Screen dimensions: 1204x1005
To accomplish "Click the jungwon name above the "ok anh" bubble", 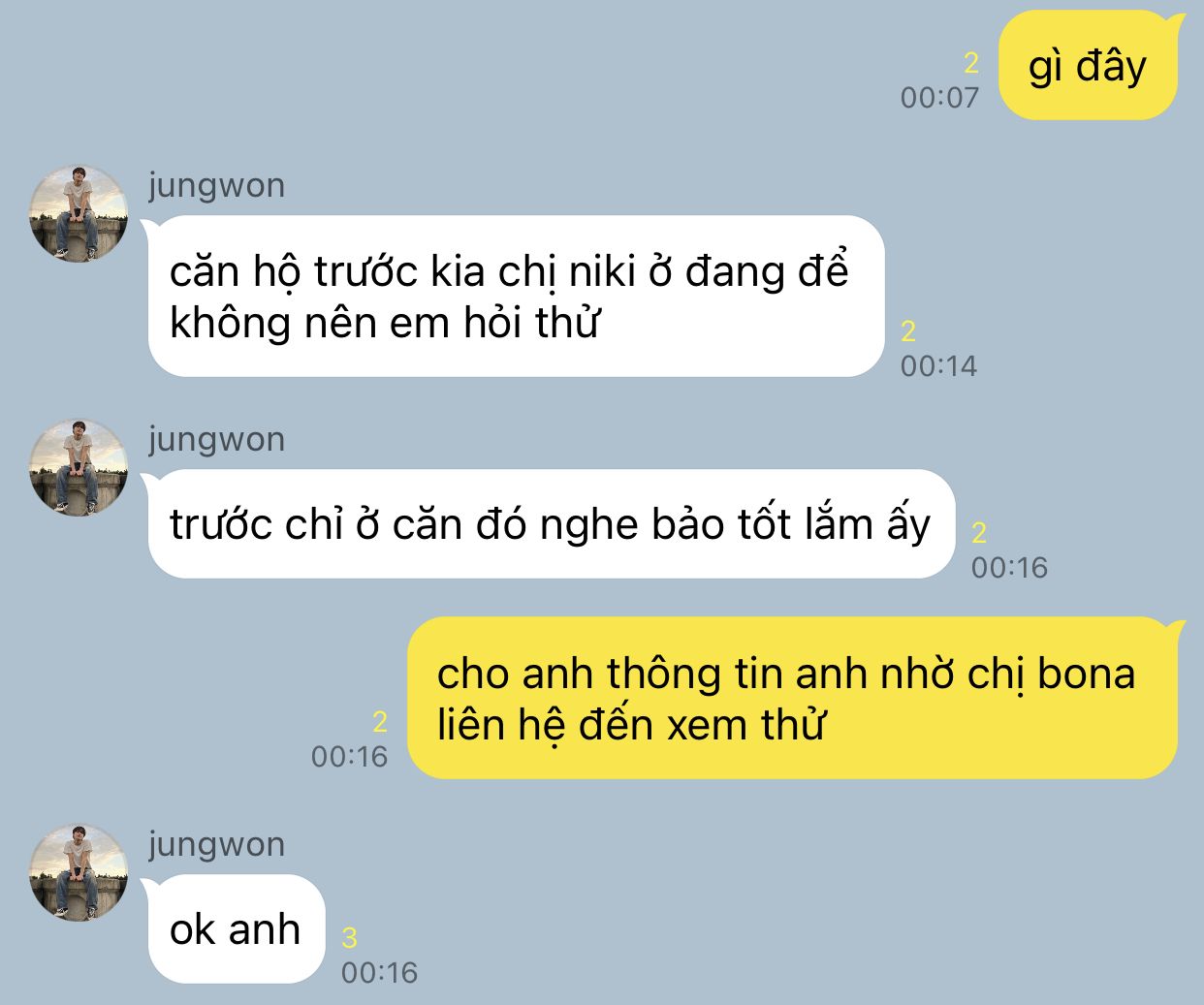I will (x=217, y=844).
